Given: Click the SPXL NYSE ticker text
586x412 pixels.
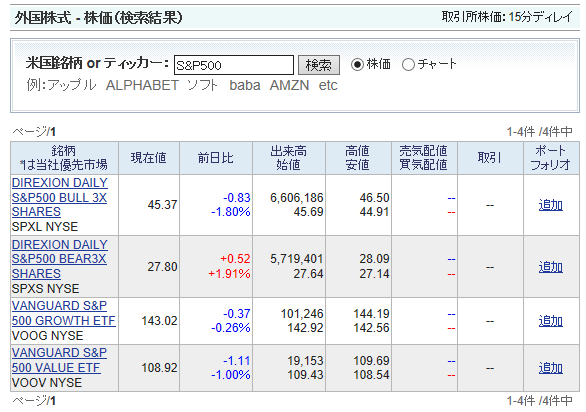Looking at the screenshot, I should pos(45,227).
